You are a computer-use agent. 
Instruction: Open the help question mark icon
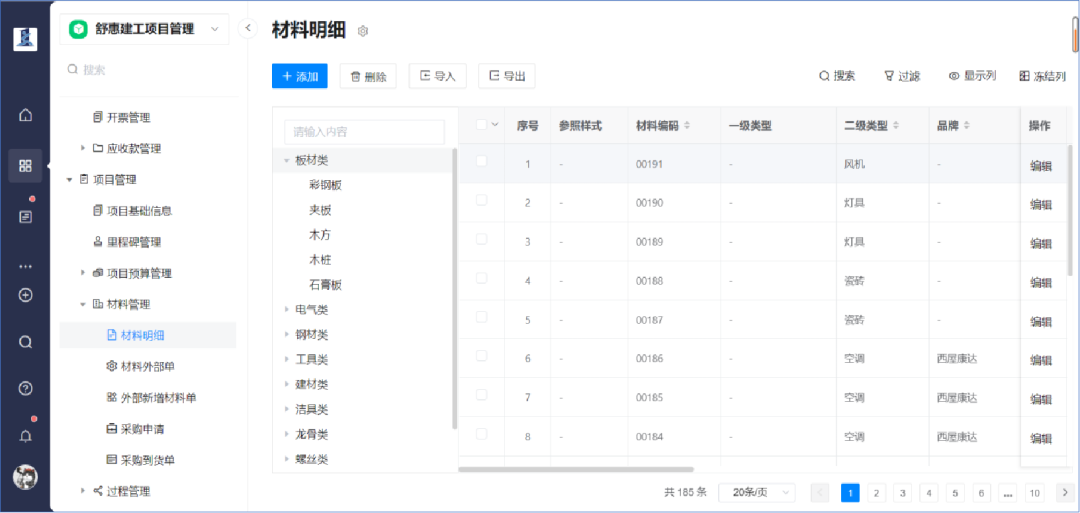[25, 388]
